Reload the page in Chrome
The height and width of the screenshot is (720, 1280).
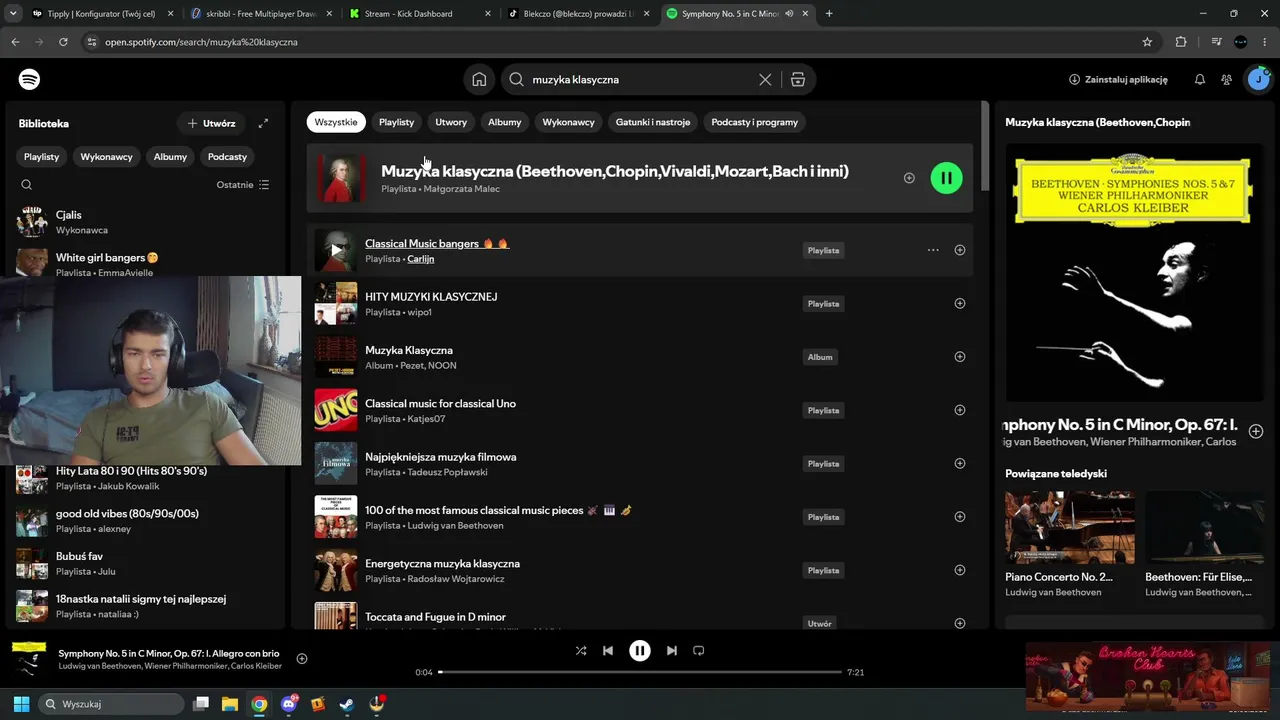click(x=63, y=42)
